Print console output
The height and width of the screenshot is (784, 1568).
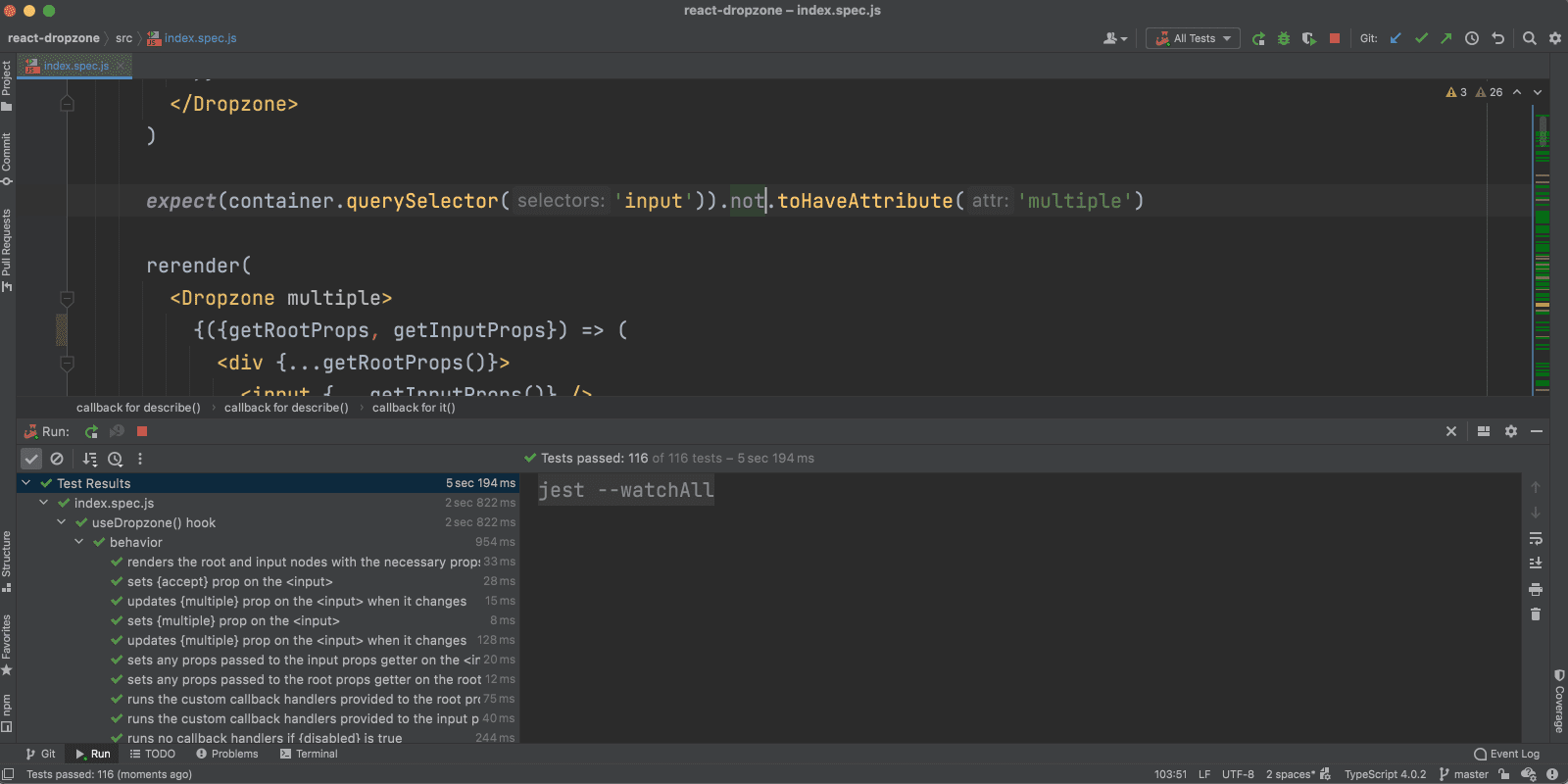[x=1536, y=589]
